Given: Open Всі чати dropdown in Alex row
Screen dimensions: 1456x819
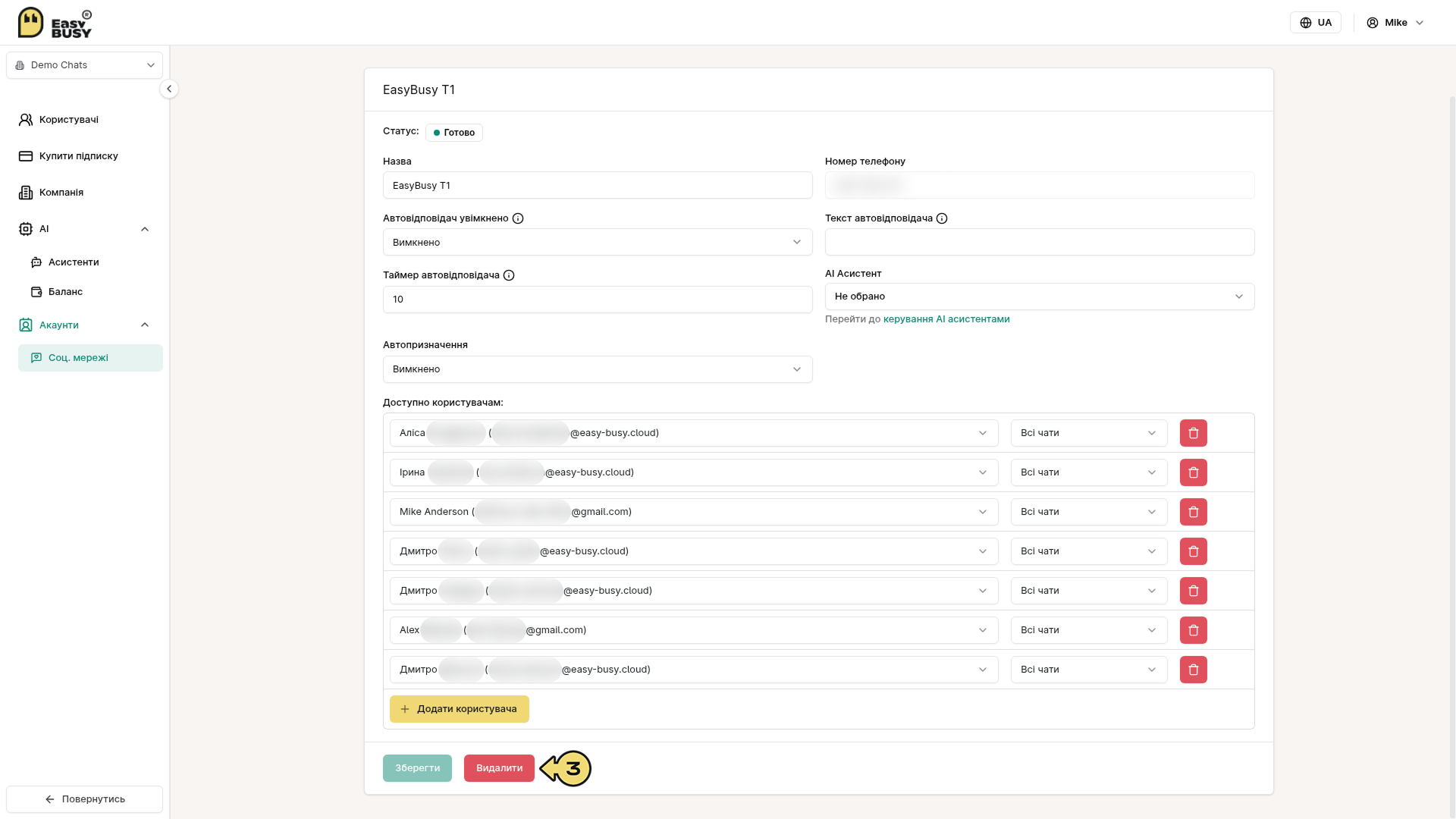Looking at the screenshot, I should point(1089,630).
